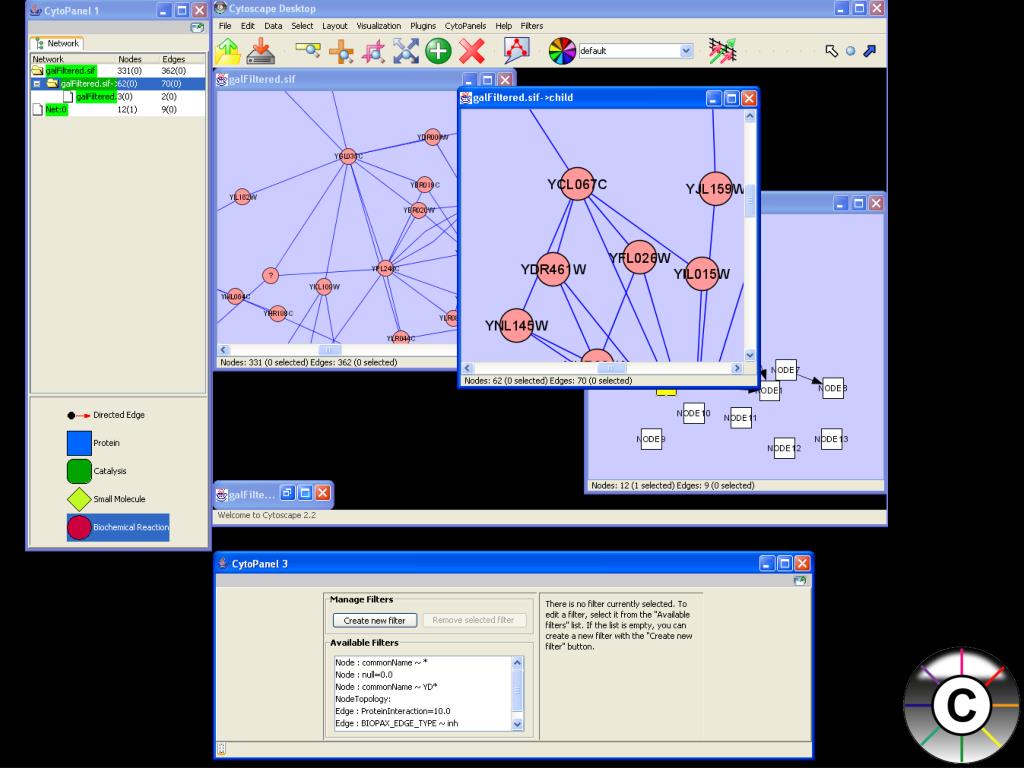Click the zoom selected region icon
The image size is (1024, 768).
click(374, 51)
